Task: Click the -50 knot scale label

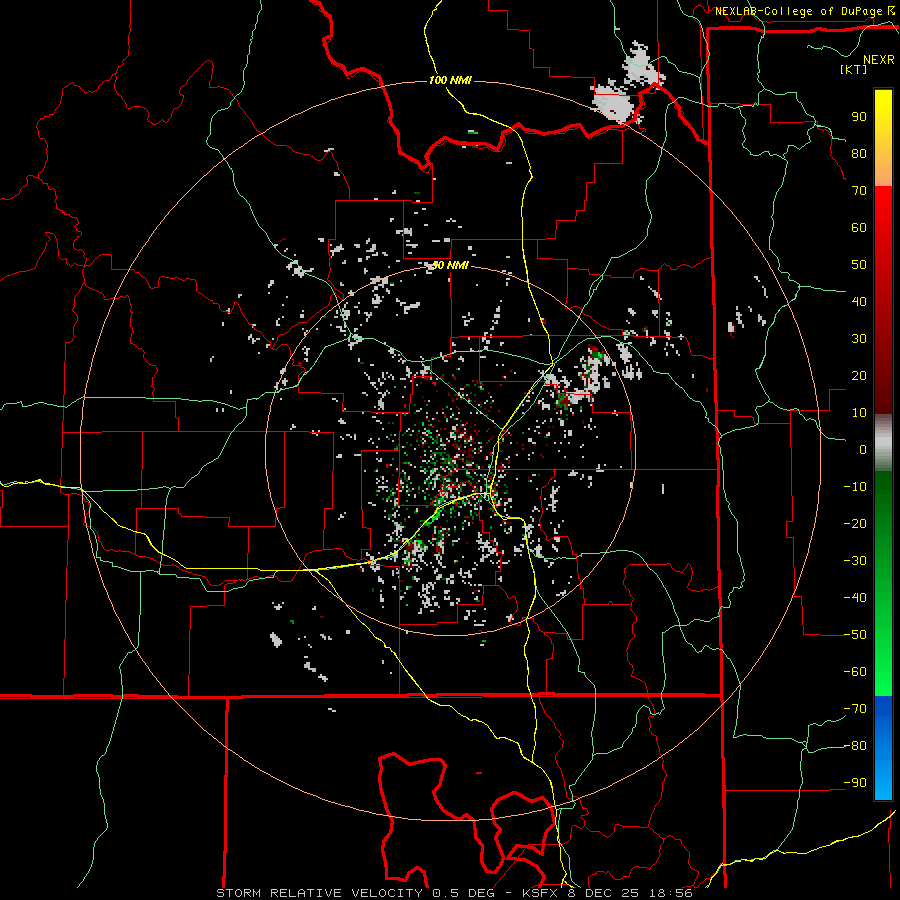Action: (855, 635)
